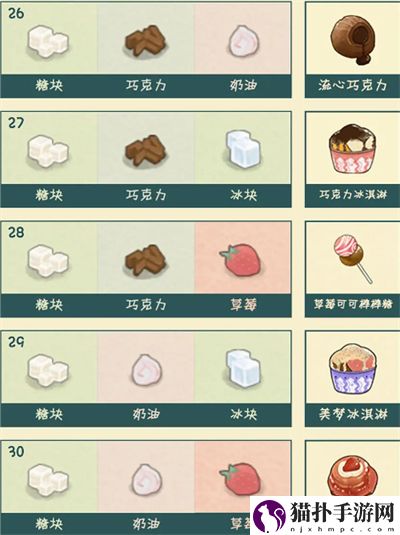This screenshot has height=535, width=400.
Task: Select the chocolate icon in recipe 26
Action: pyautogui.click(x=145, y=41)
